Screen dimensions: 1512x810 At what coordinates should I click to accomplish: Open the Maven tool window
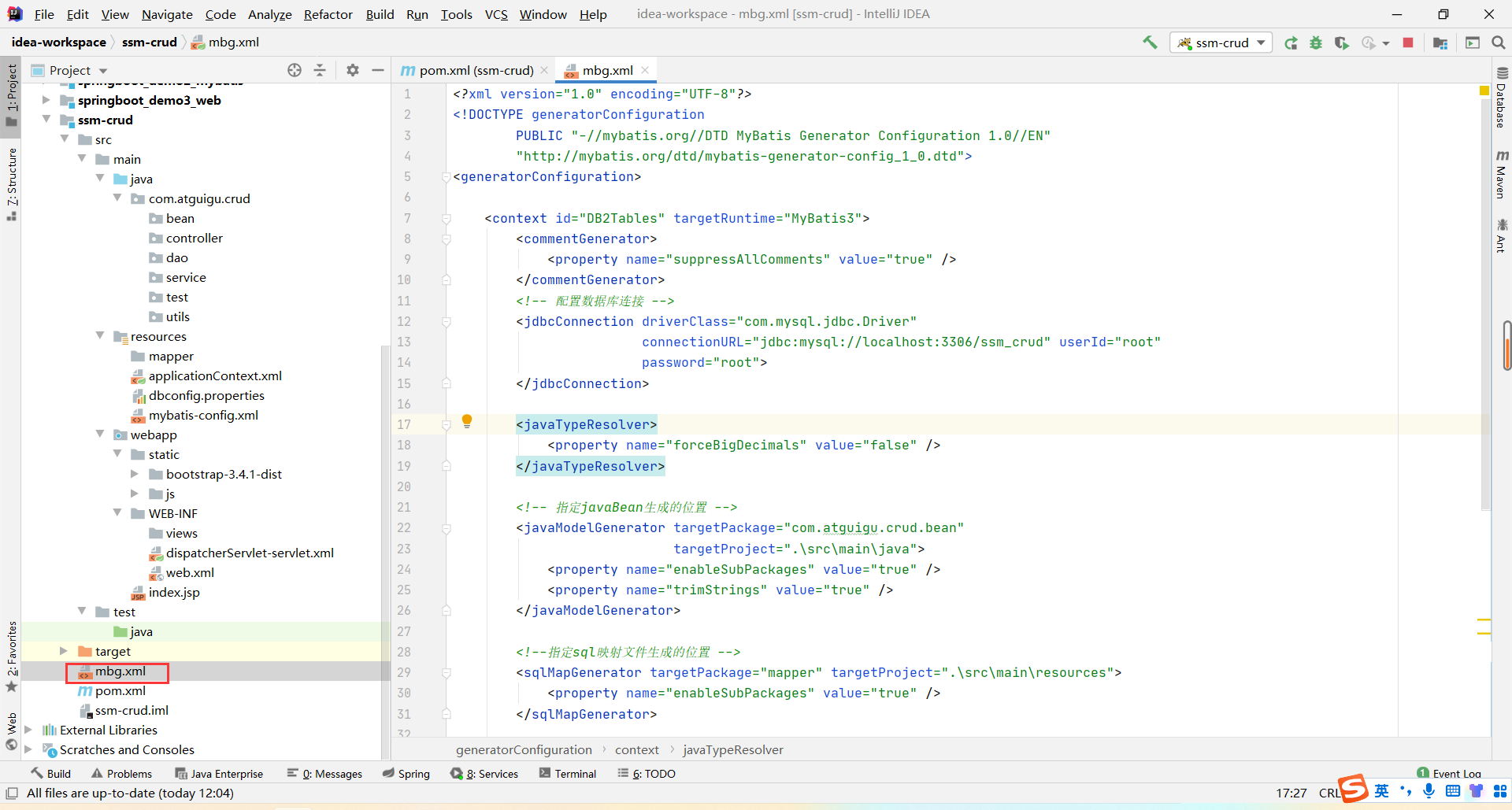(1501, 173)
